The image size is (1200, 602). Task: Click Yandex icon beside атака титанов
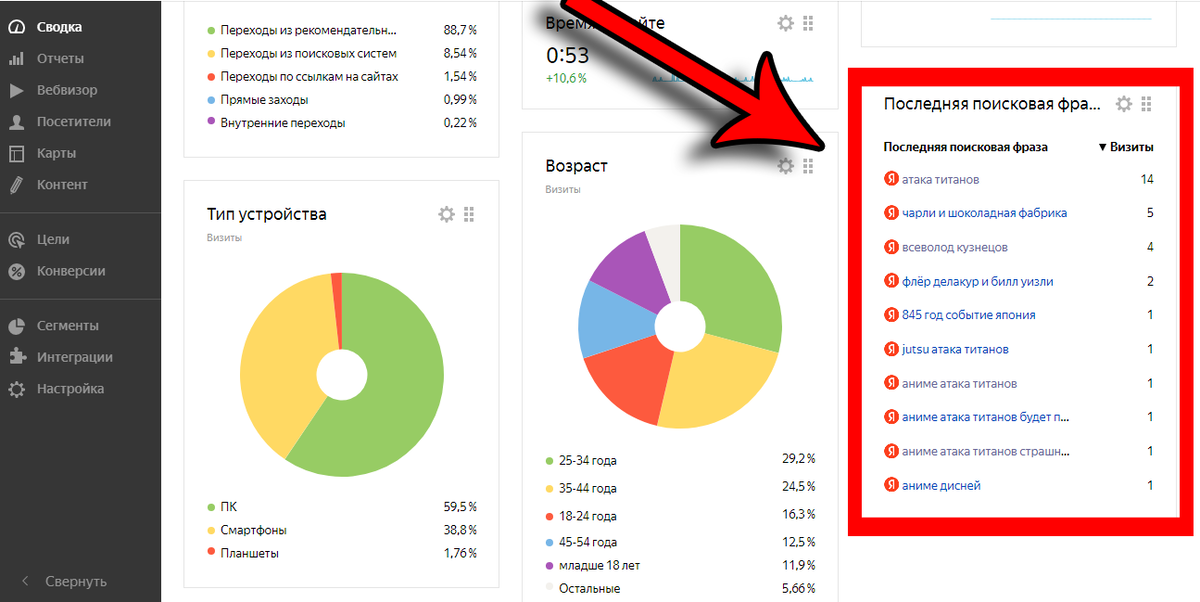891,179
